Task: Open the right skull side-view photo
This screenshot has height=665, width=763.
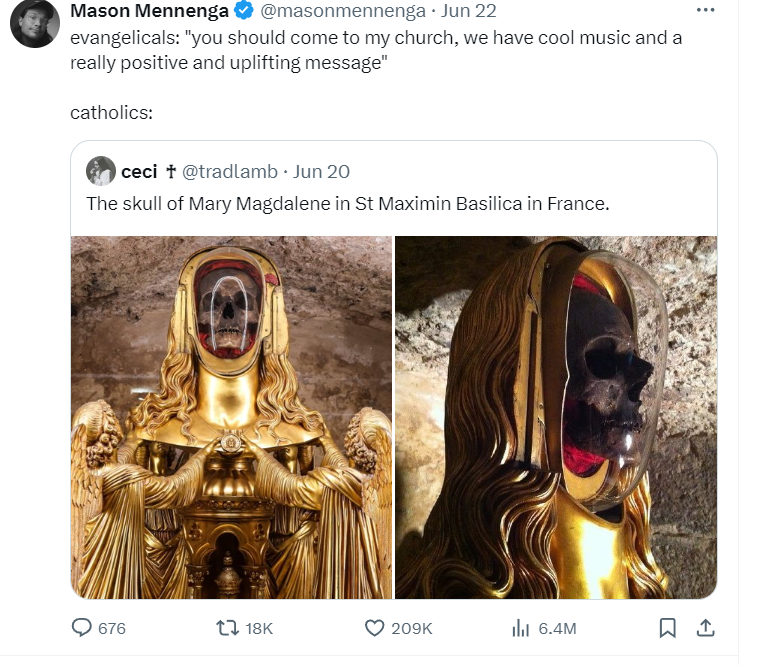Action: [x=556, y=417]
